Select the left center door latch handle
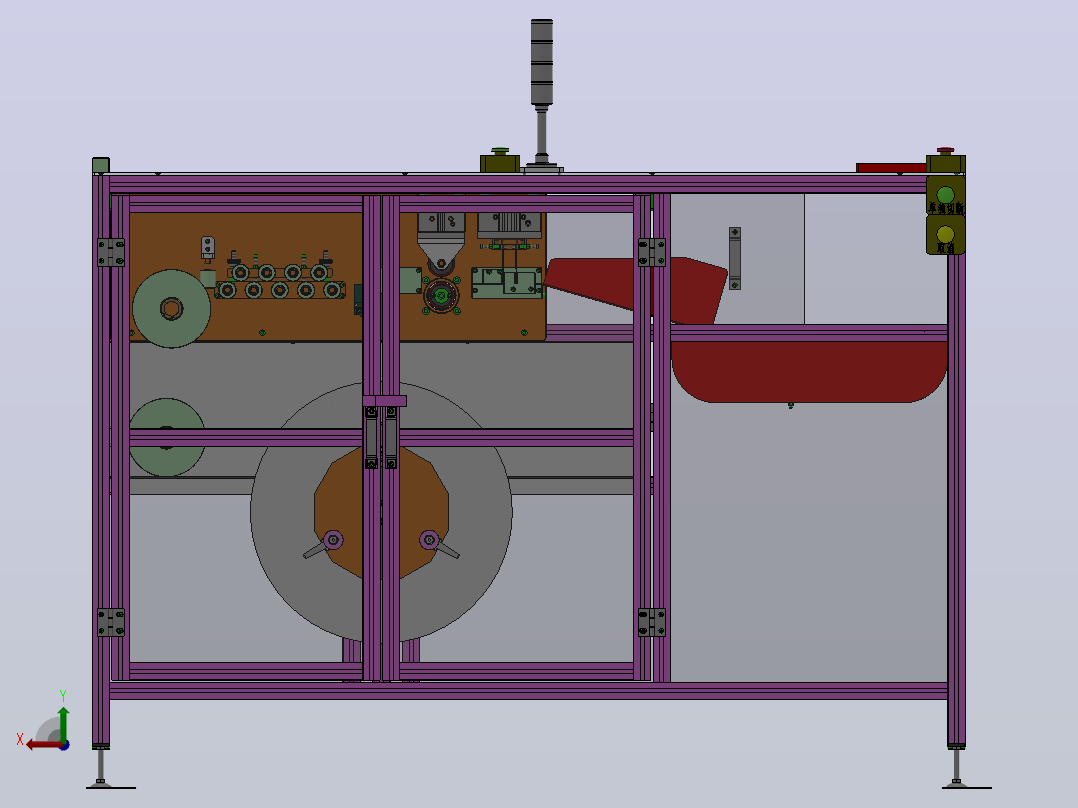Viewport: 1078px width, 808px height. coord(371,437)
